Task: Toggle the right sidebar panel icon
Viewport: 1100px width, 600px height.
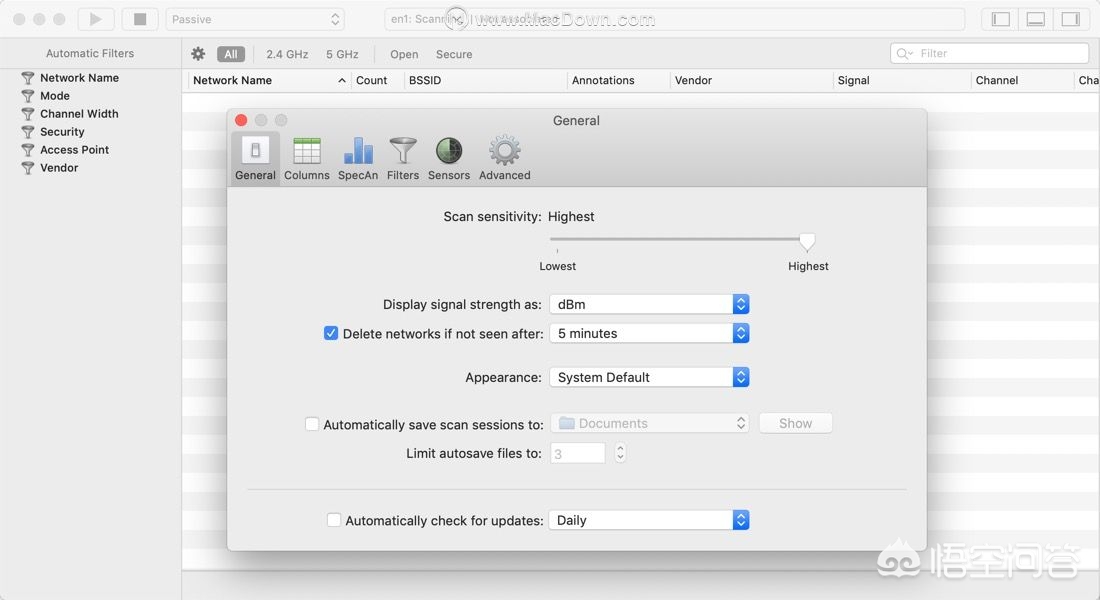Action: [x=1071, y=19]
